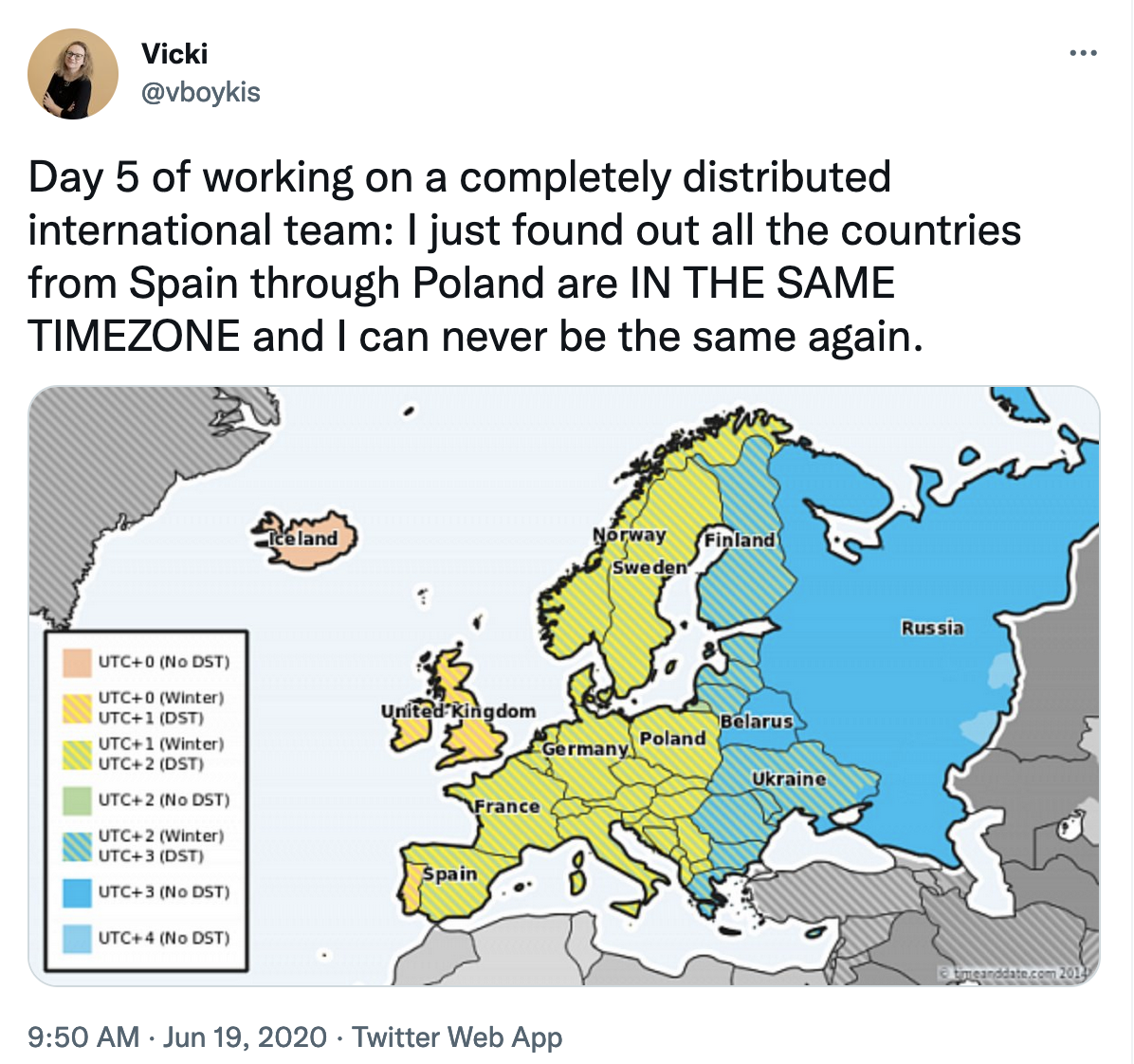1134x1064 pixels.
Task: Open the Vicki display name link
Action: click(x=174, y=53)
